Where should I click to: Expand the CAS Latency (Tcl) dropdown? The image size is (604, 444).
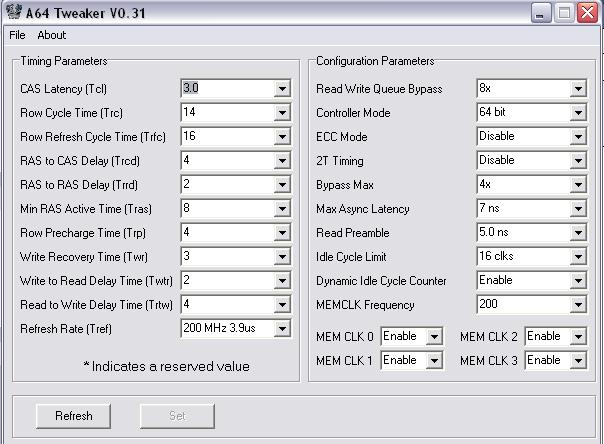(x=282, y=89)
